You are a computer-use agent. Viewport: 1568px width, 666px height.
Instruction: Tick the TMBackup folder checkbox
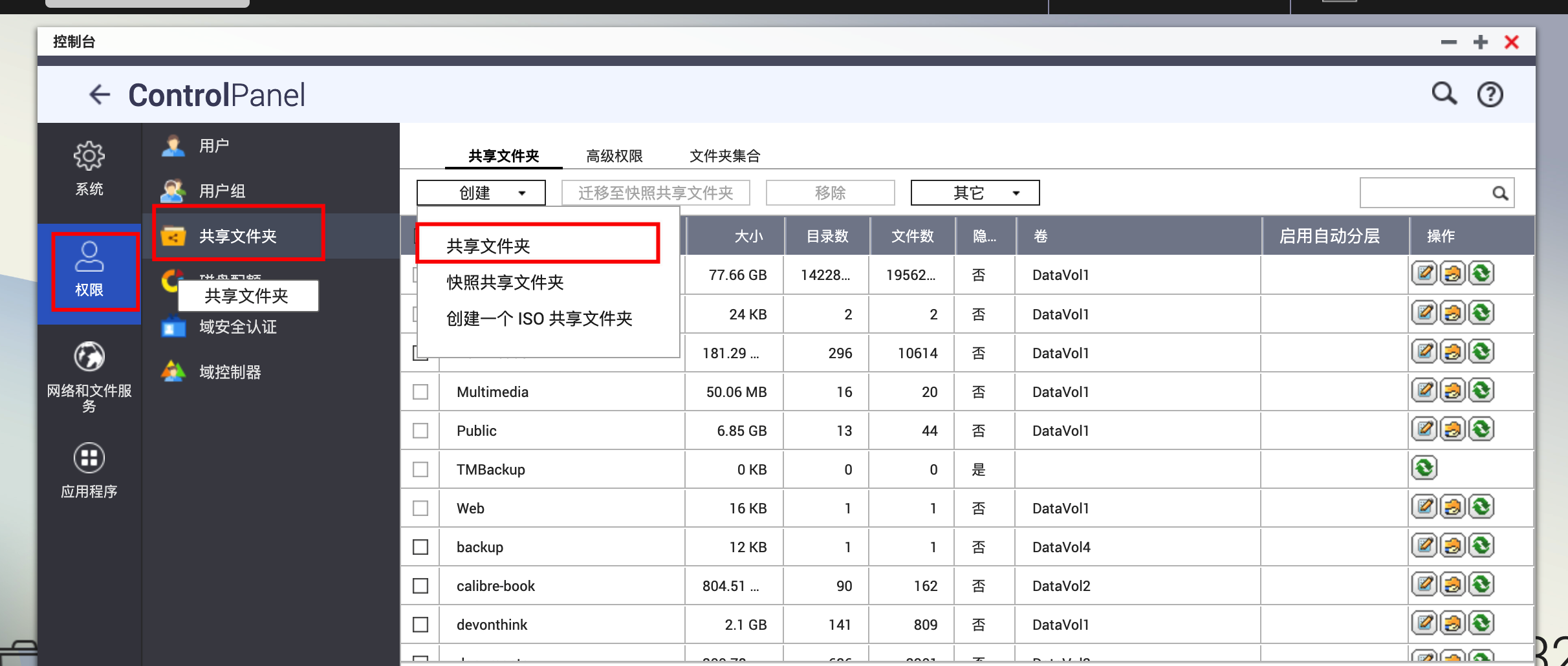click(x=420, y=469)
